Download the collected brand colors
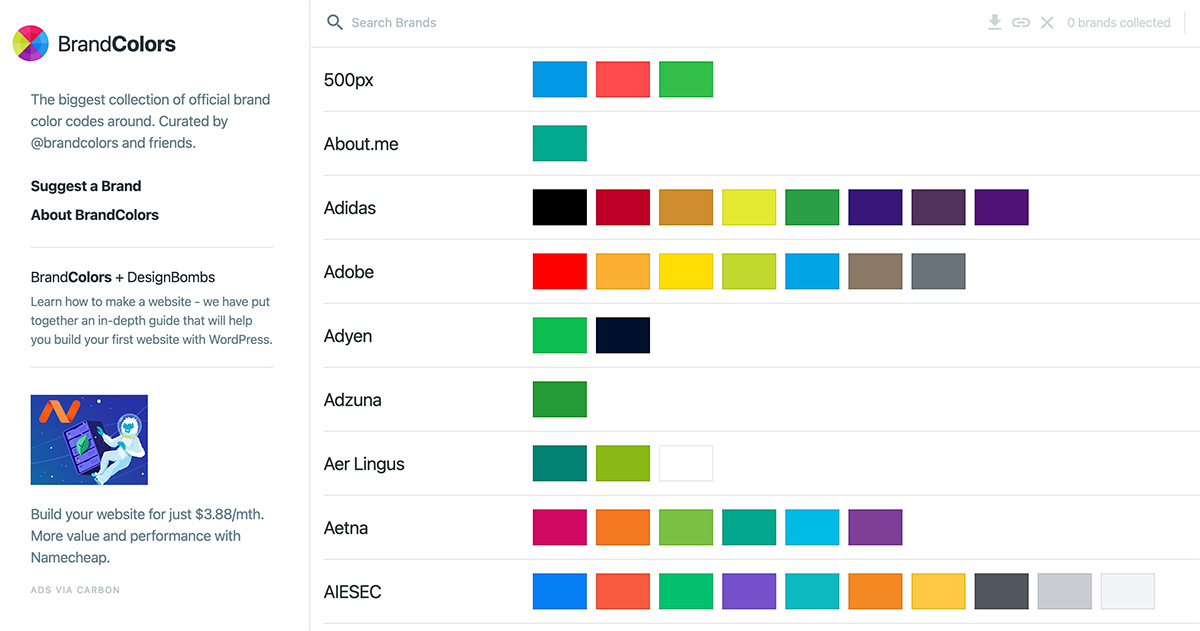1200x631 pixels. [x=995, y=22]
